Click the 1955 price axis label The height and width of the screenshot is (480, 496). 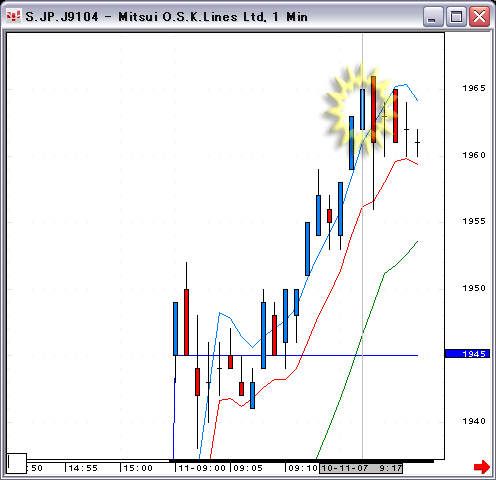[x=474, y=221]
